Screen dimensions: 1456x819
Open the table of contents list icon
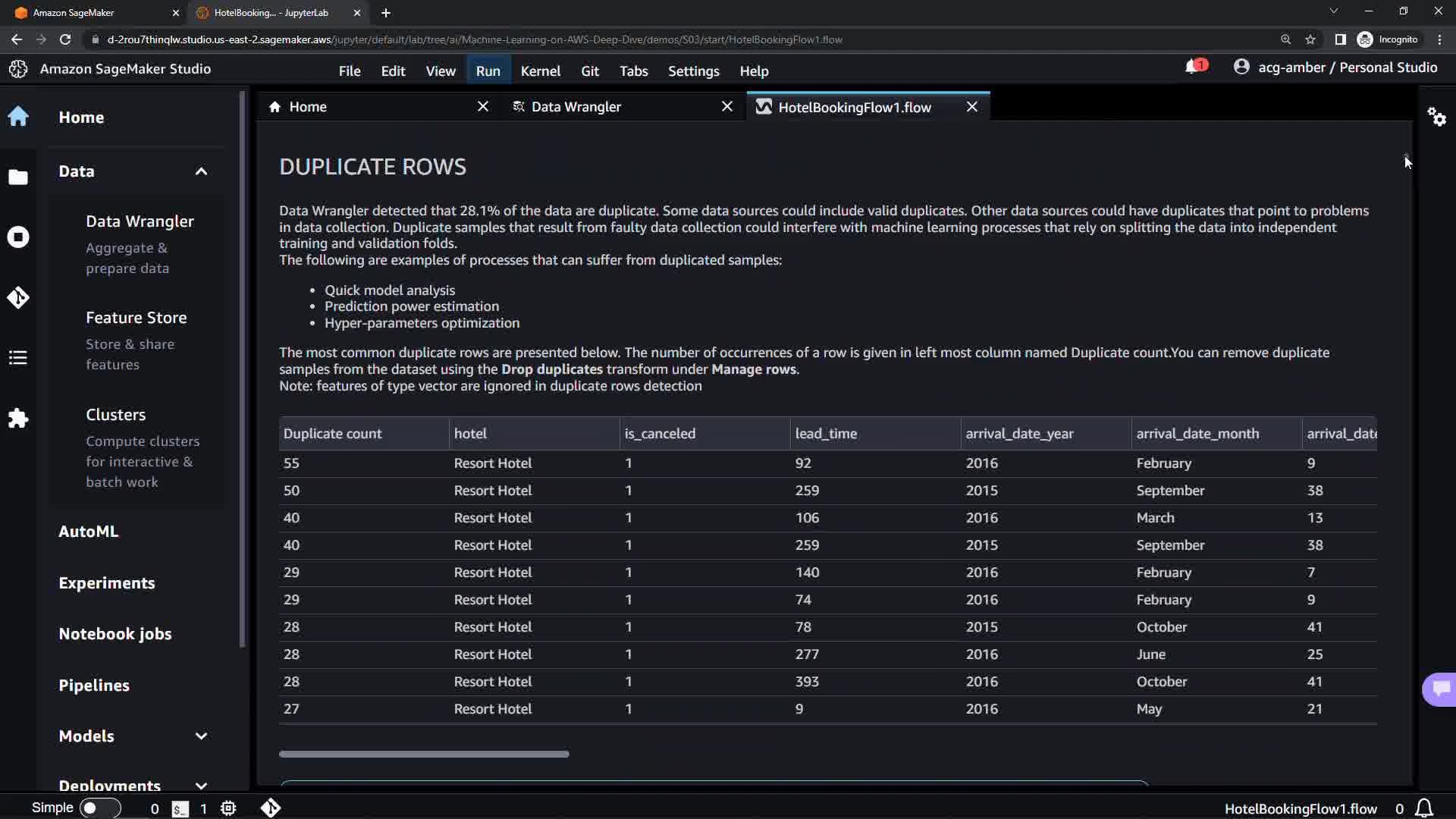tap(18, 357)
